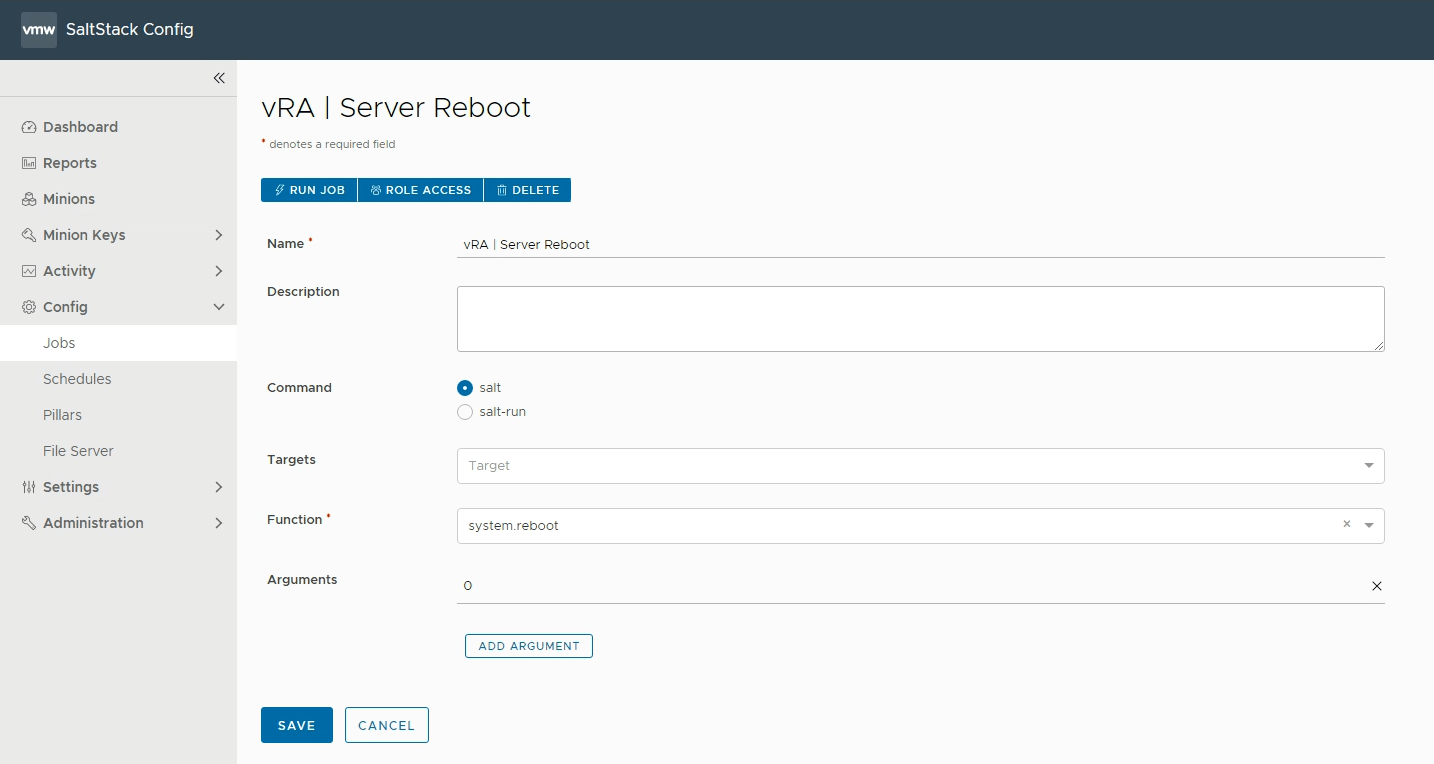
Task: Choose the salt-run command option
Action: (x=464, y=412)
